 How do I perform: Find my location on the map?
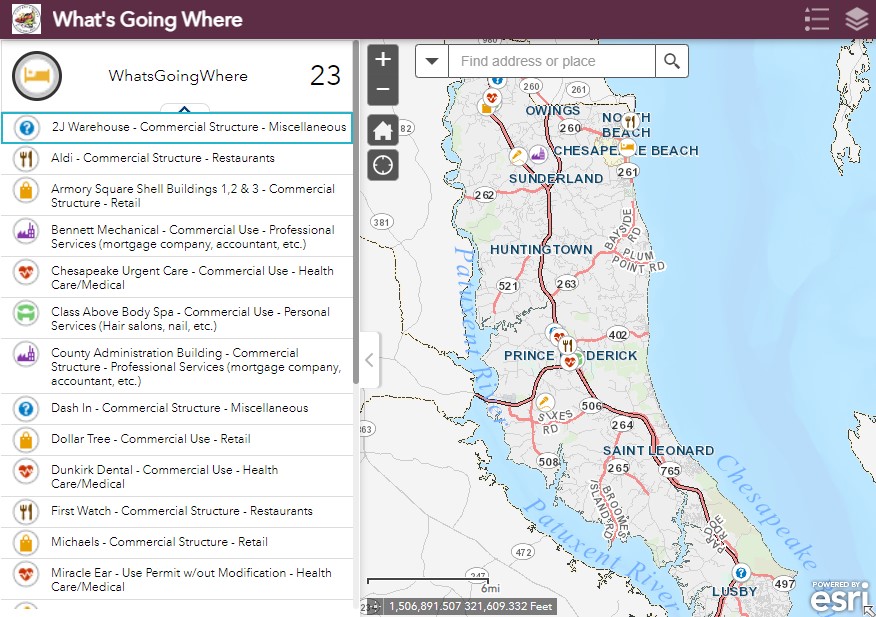383,165
